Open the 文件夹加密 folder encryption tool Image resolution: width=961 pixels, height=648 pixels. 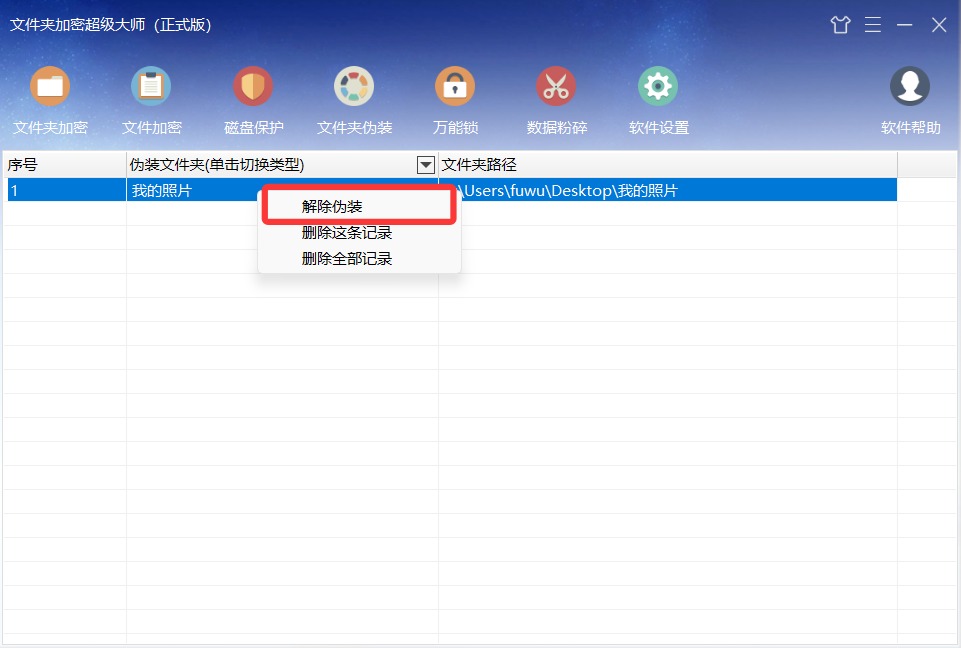click(50, 100)
